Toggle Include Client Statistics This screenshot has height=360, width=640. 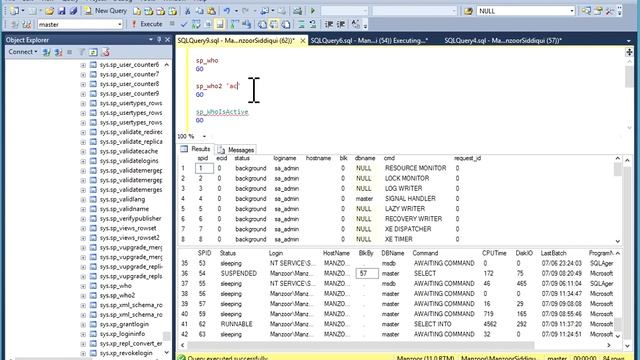point(247,24)
